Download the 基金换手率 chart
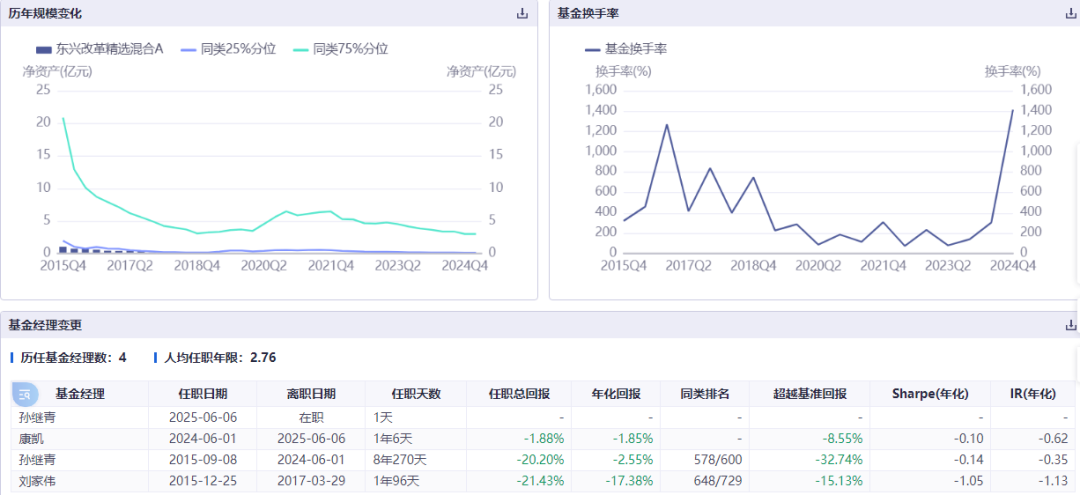This screenshot has width=1080, height=495. pyautogui.click(x=1071, y=14)
